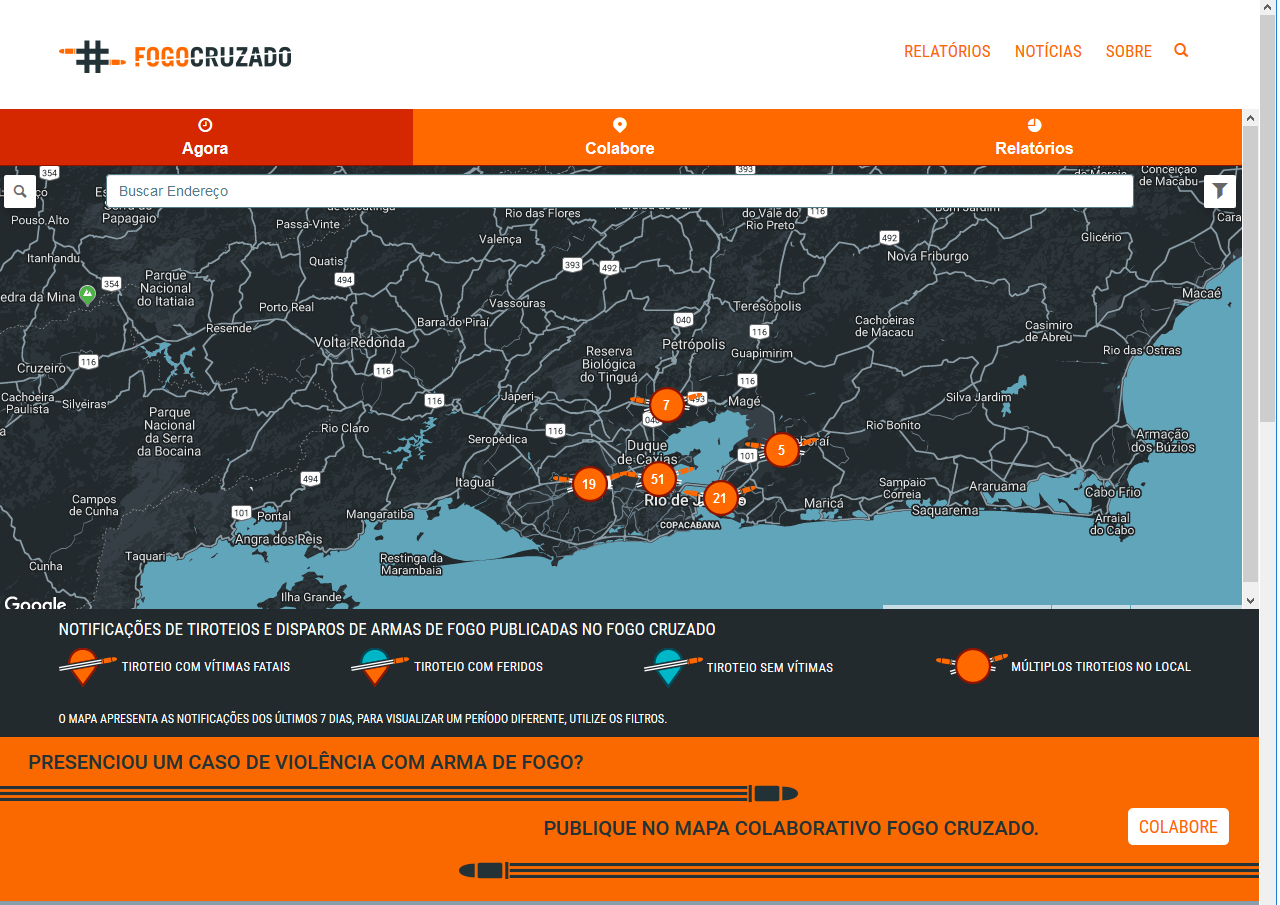
Task: Click the map scrollbar down arrow
Action: click(1250, 600)
